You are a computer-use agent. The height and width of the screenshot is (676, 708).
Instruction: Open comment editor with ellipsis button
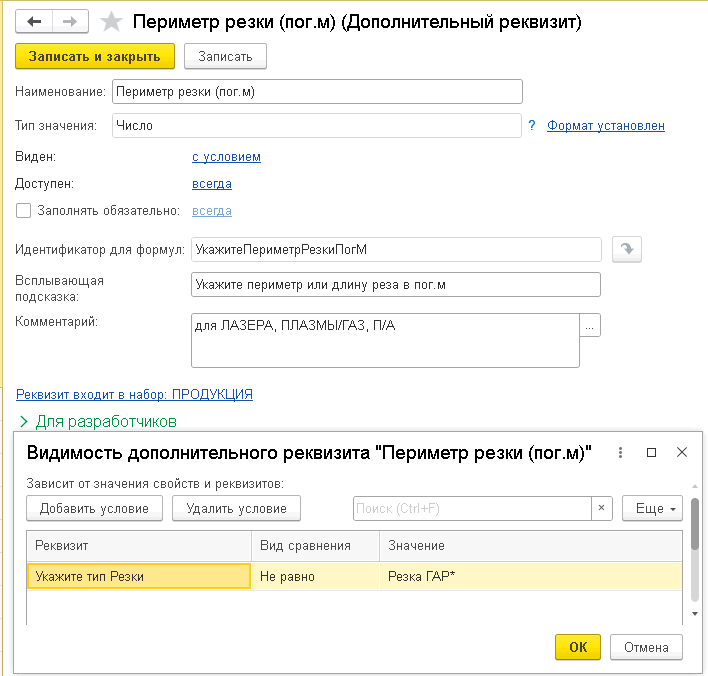pos(590,326)
